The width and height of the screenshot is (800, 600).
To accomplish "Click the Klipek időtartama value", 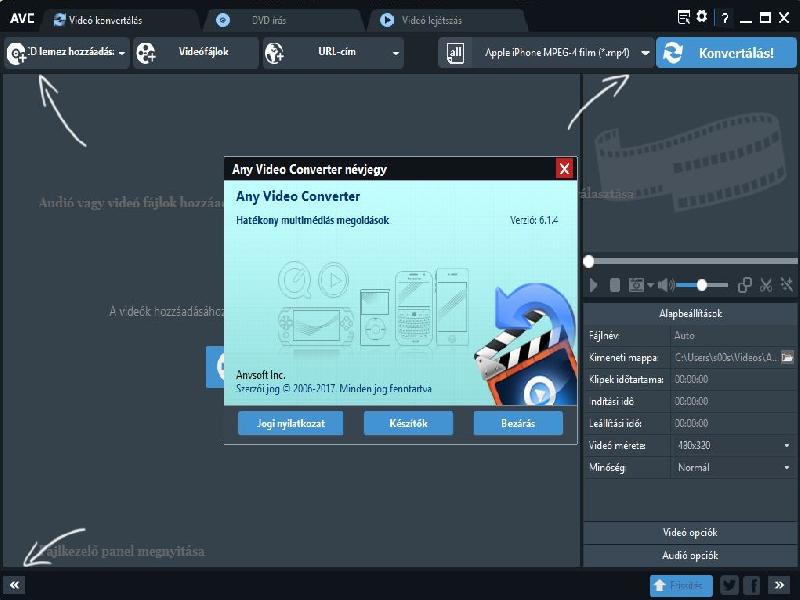I will 733,379.
